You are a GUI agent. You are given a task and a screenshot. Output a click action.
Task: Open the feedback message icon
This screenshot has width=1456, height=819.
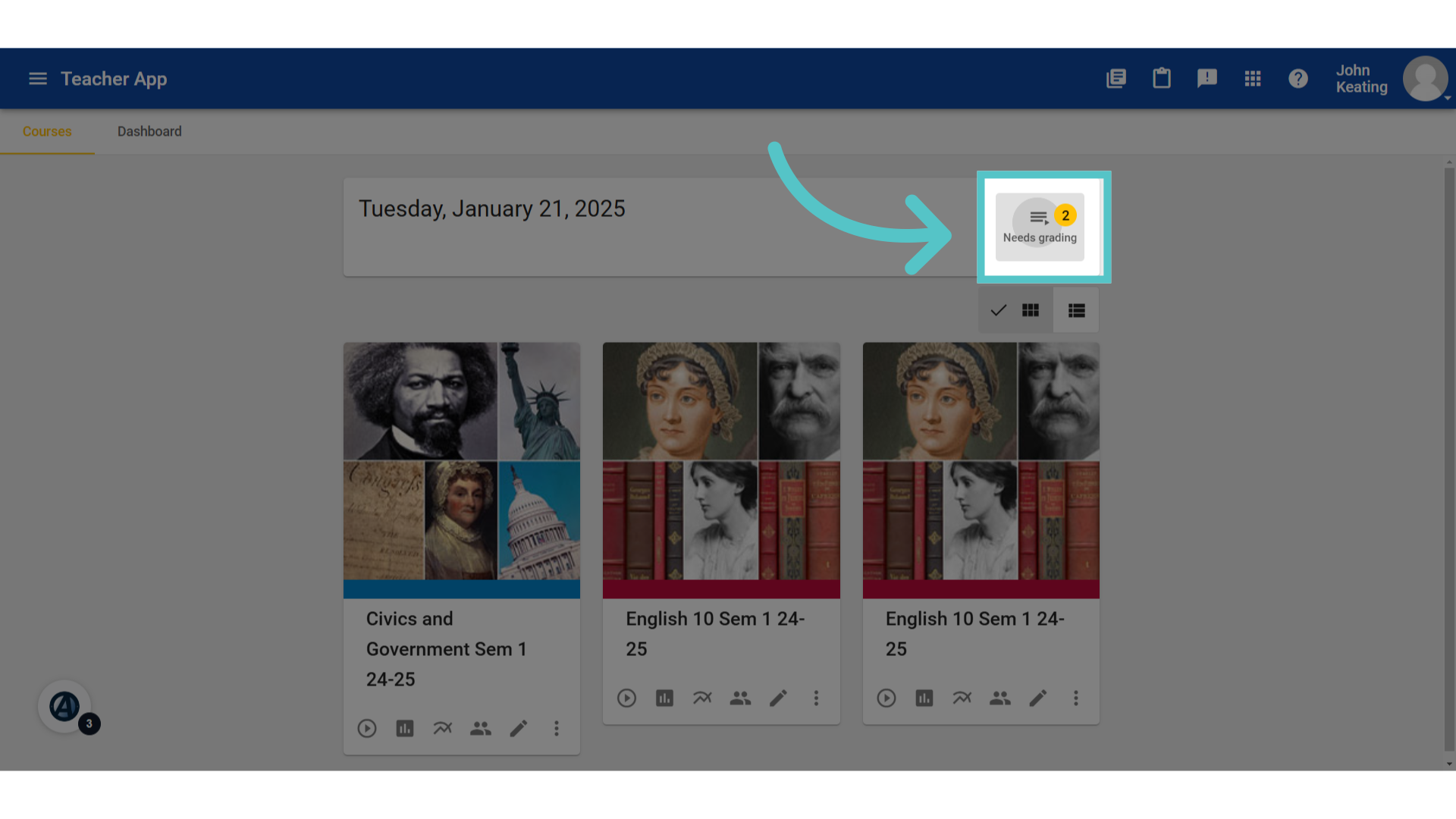1207,79
